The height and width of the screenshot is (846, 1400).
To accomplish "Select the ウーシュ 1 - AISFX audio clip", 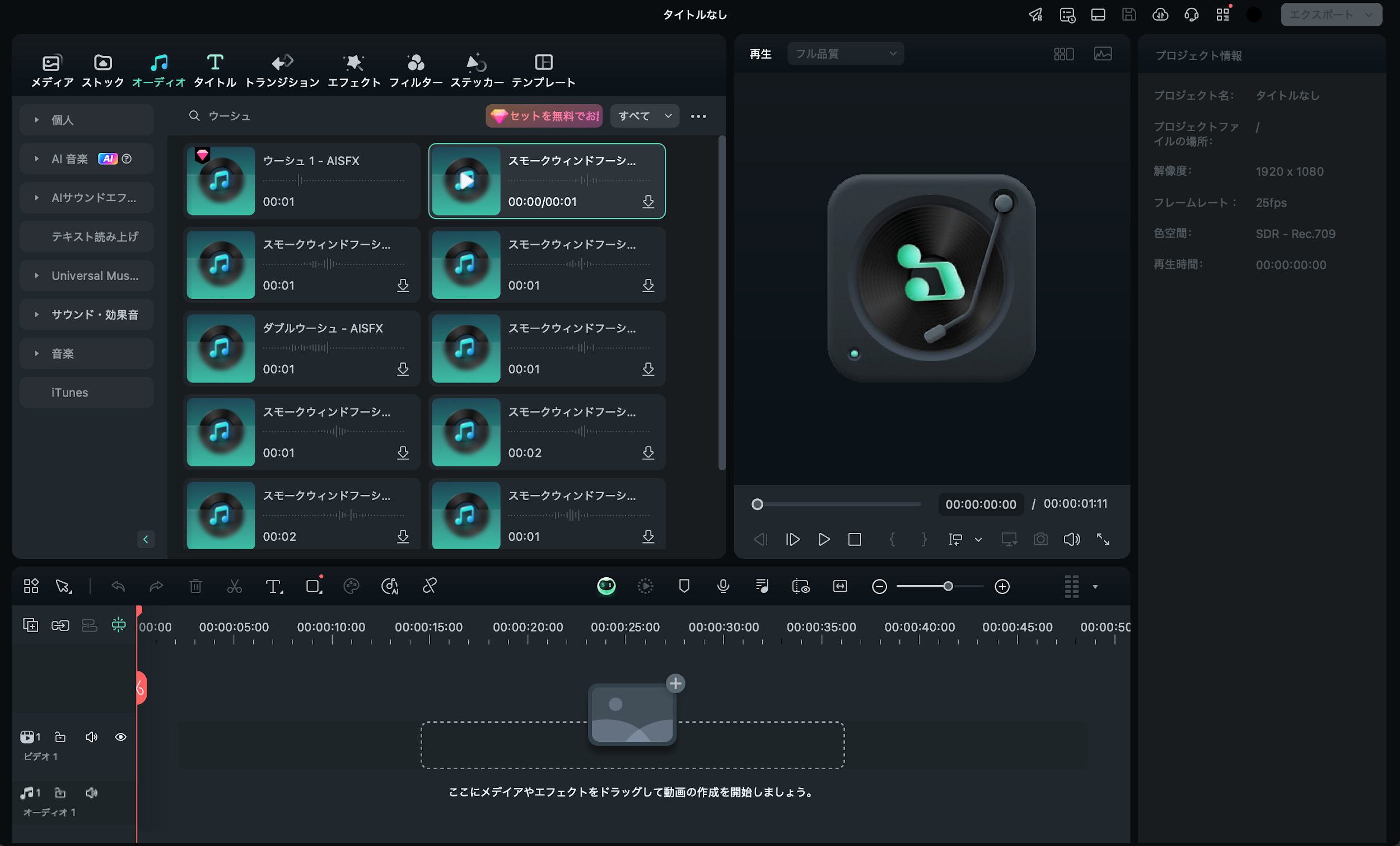I will coord(302,181).
